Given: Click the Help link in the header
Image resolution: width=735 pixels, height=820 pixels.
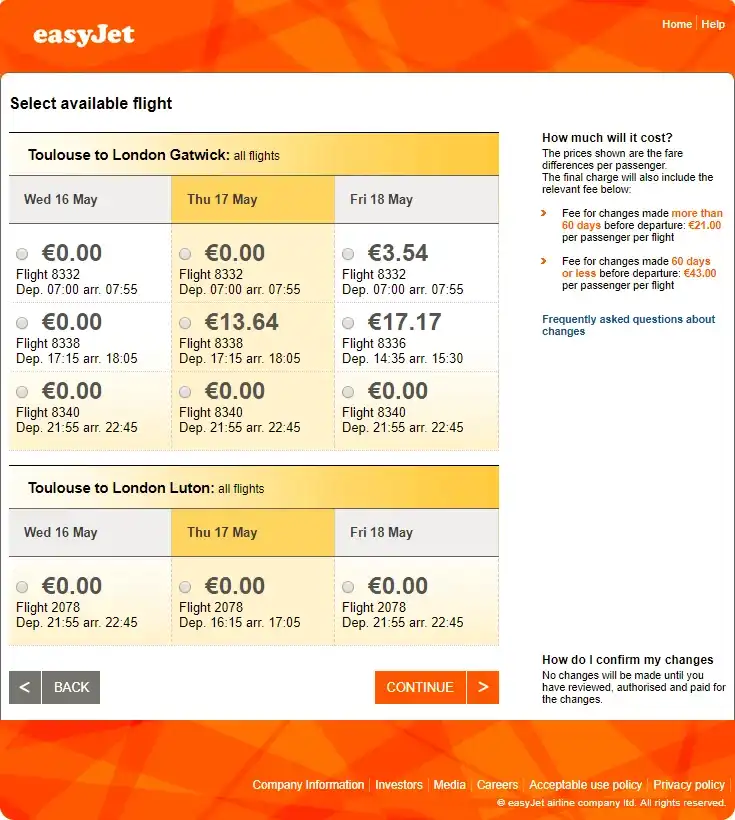Looking at the screenshot, I should tap(713, 24).
